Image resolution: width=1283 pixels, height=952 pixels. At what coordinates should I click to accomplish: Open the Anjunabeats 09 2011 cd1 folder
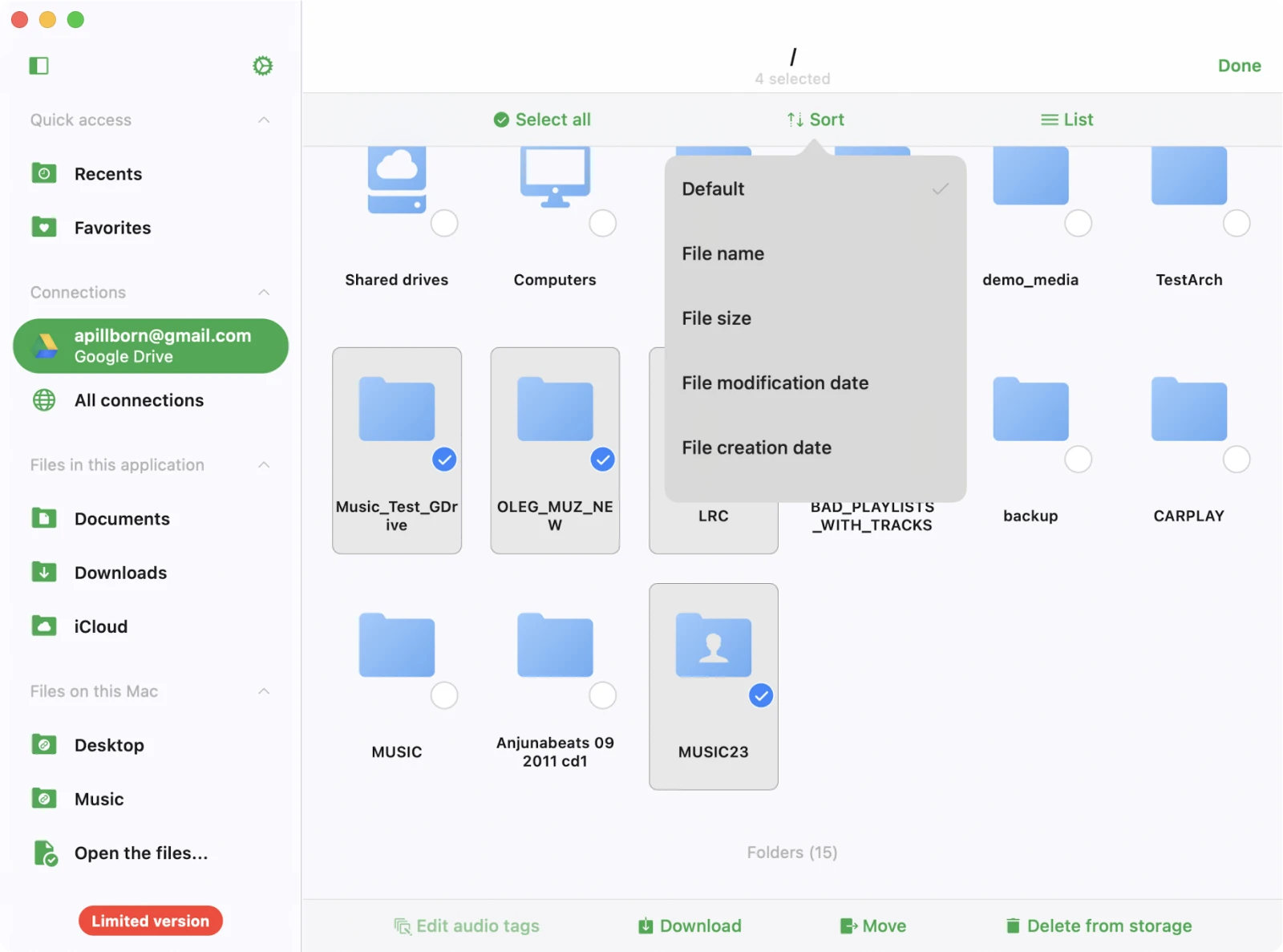[x=555, y=646]
